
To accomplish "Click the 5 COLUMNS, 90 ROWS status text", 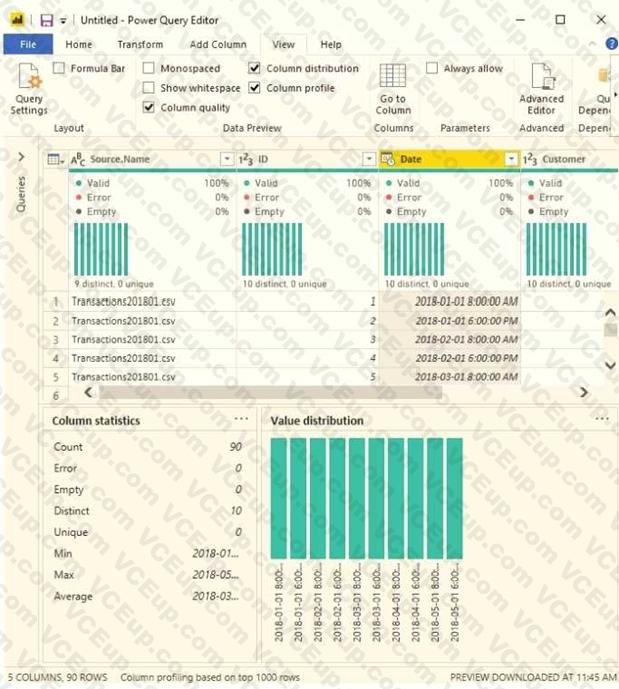I will pos(57,677).
